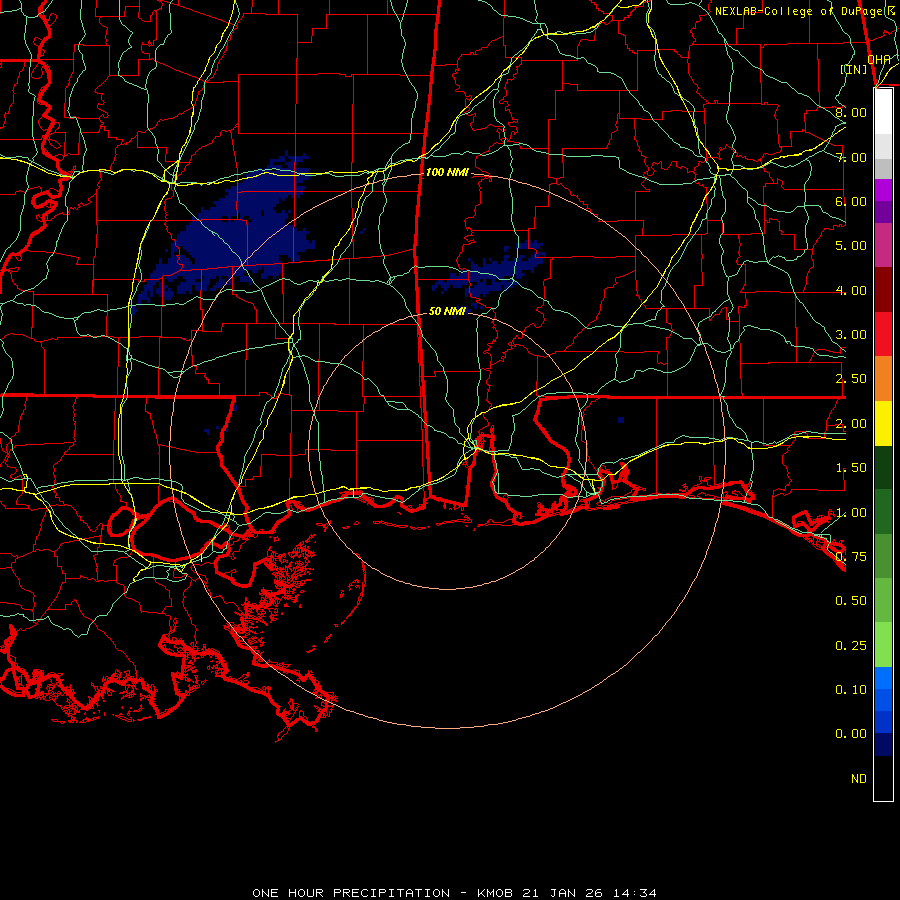The height and width of the screenshot is (900, 900).
Task: Click the 100 NMI range ring label
Action: (447, 172)
